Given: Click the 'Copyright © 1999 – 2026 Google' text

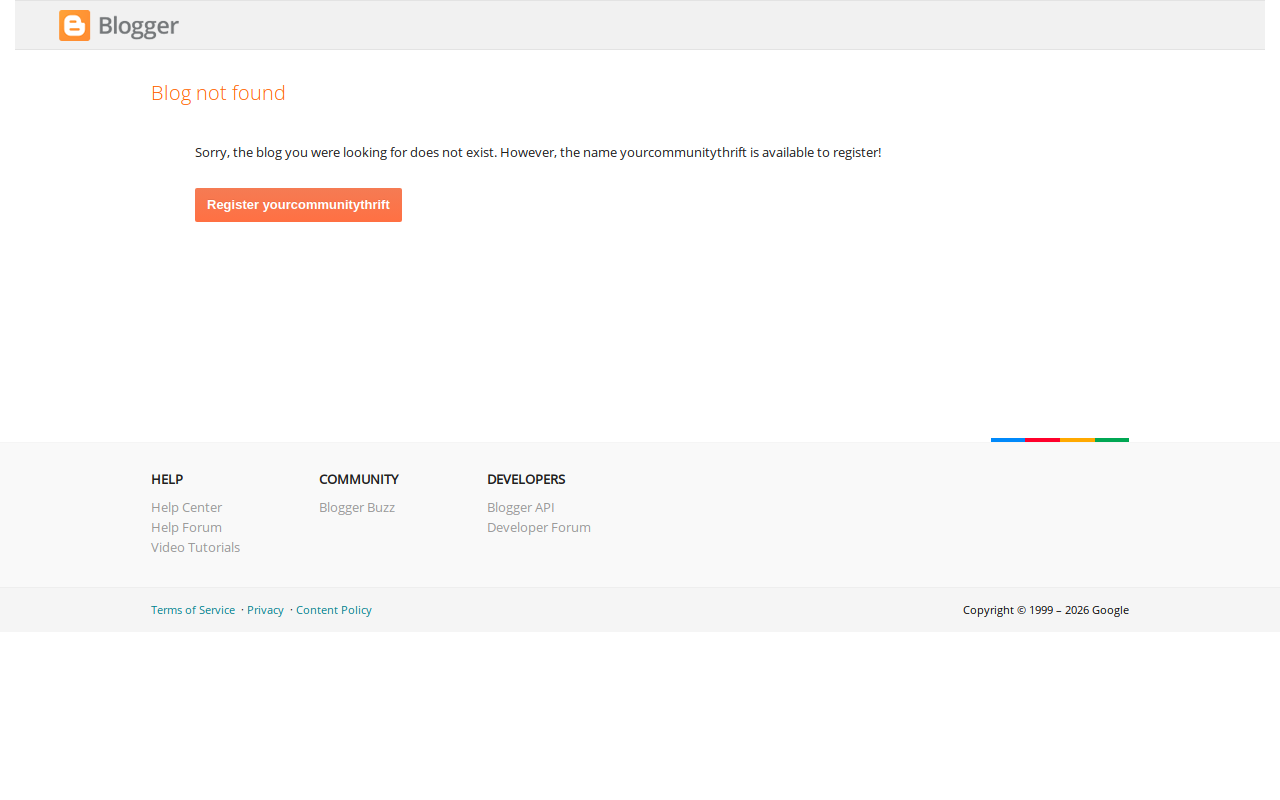Looking at the screenshot, I should click(1046, 610).
